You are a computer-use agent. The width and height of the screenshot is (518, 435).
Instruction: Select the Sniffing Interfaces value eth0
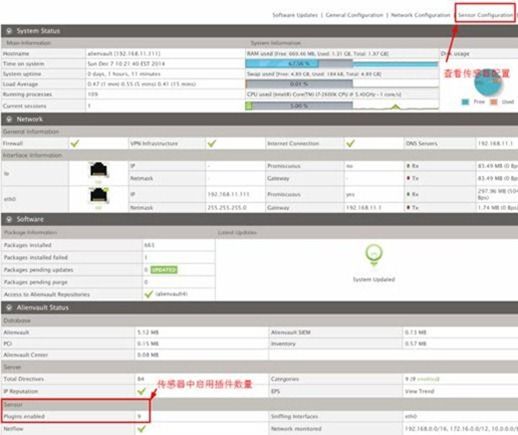[x=411, y=416]
